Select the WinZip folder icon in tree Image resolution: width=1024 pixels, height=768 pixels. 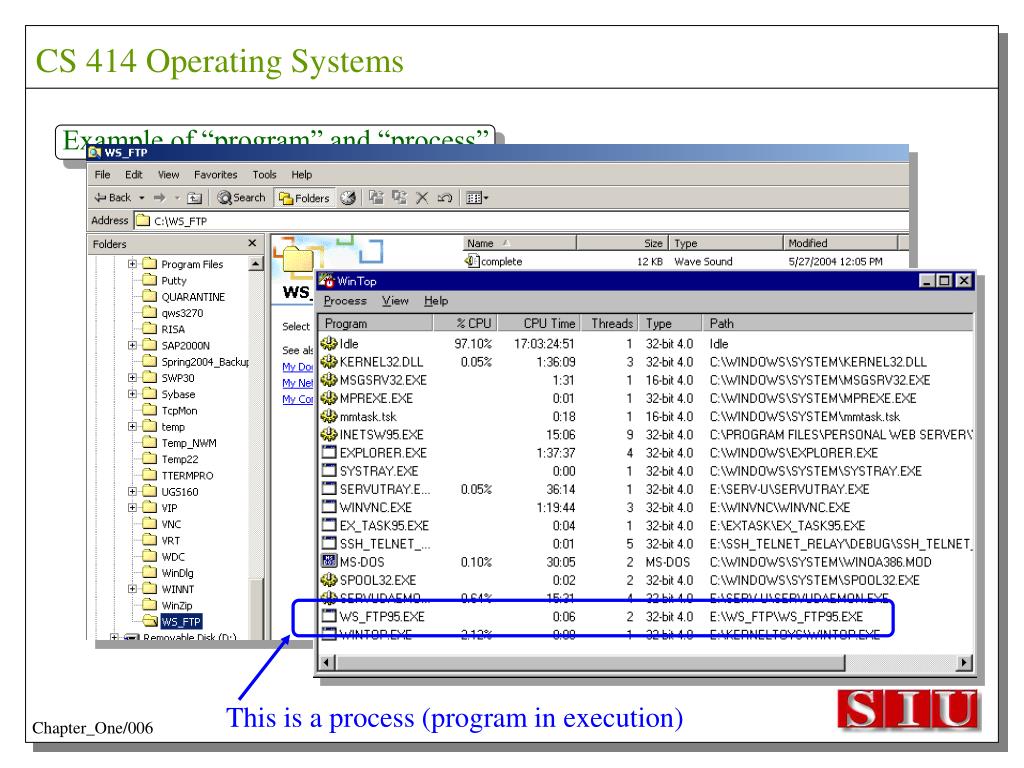pos(150,605)
